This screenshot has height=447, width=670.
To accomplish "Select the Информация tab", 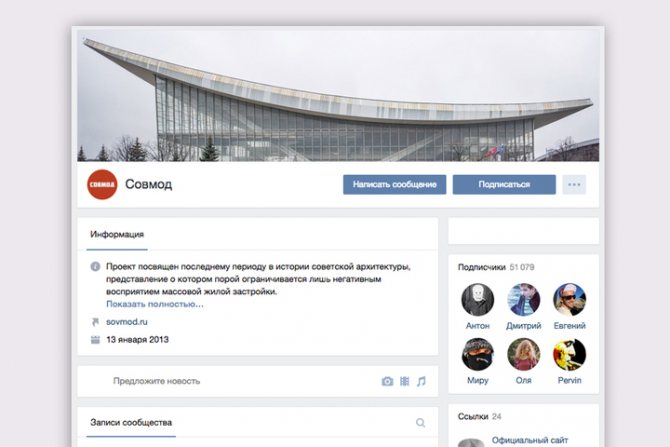I will [x=117, y=234].
